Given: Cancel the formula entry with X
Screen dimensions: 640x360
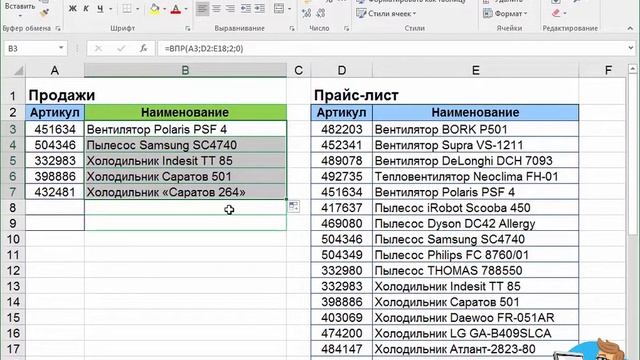Looking at the screenshot, I should click(x=98, y=48).
